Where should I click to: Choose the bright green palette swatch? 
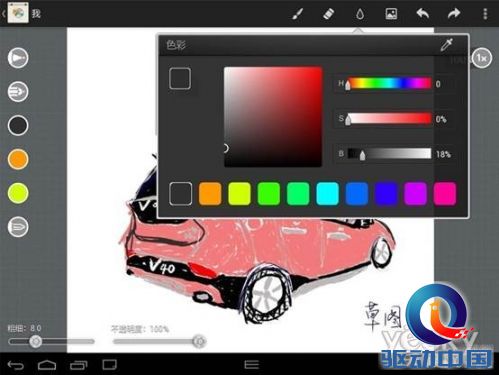[x=269, y=193]
